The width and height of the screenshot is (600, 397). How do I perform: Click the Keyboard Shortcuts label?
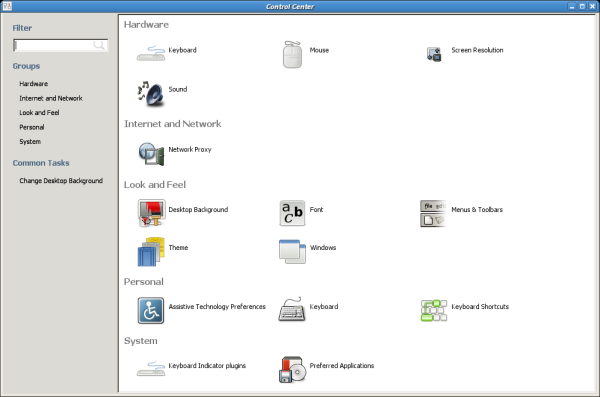[480, 307]
